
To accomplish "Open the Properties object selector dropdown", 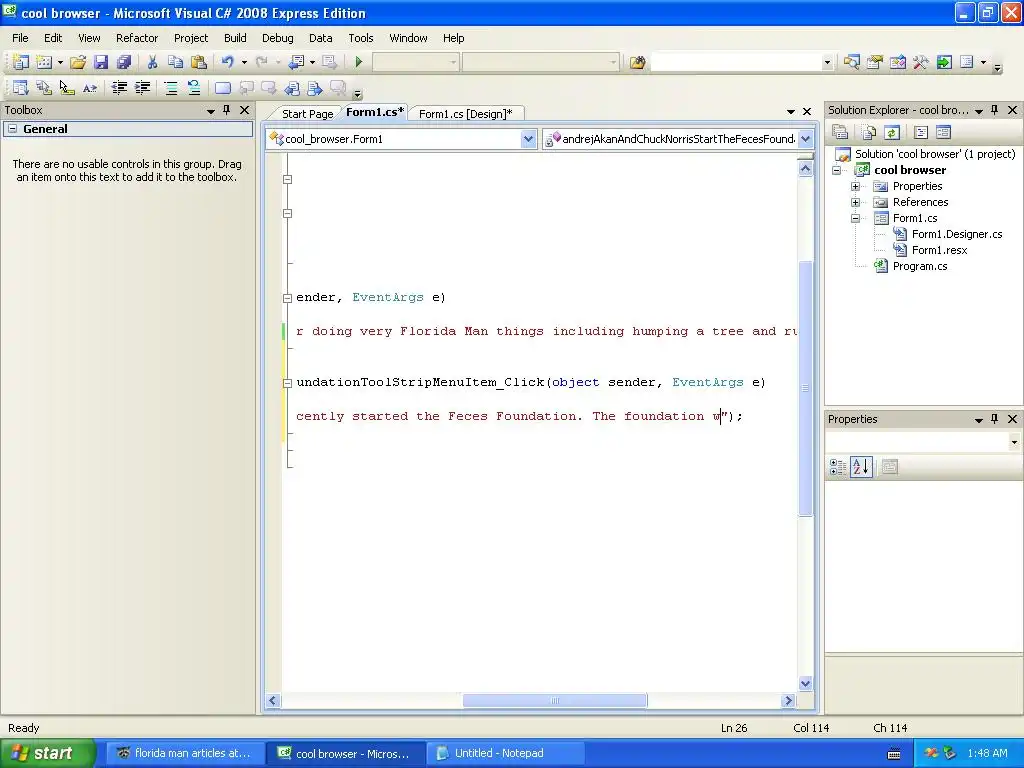I will click(x=1014, y=442).
